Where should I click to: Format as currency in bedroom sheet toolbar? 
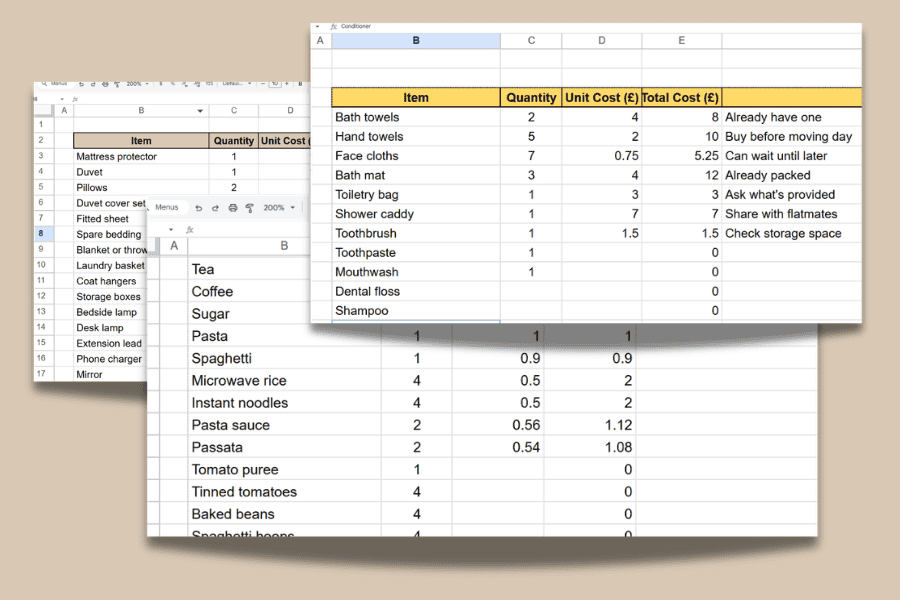[161, 84]
